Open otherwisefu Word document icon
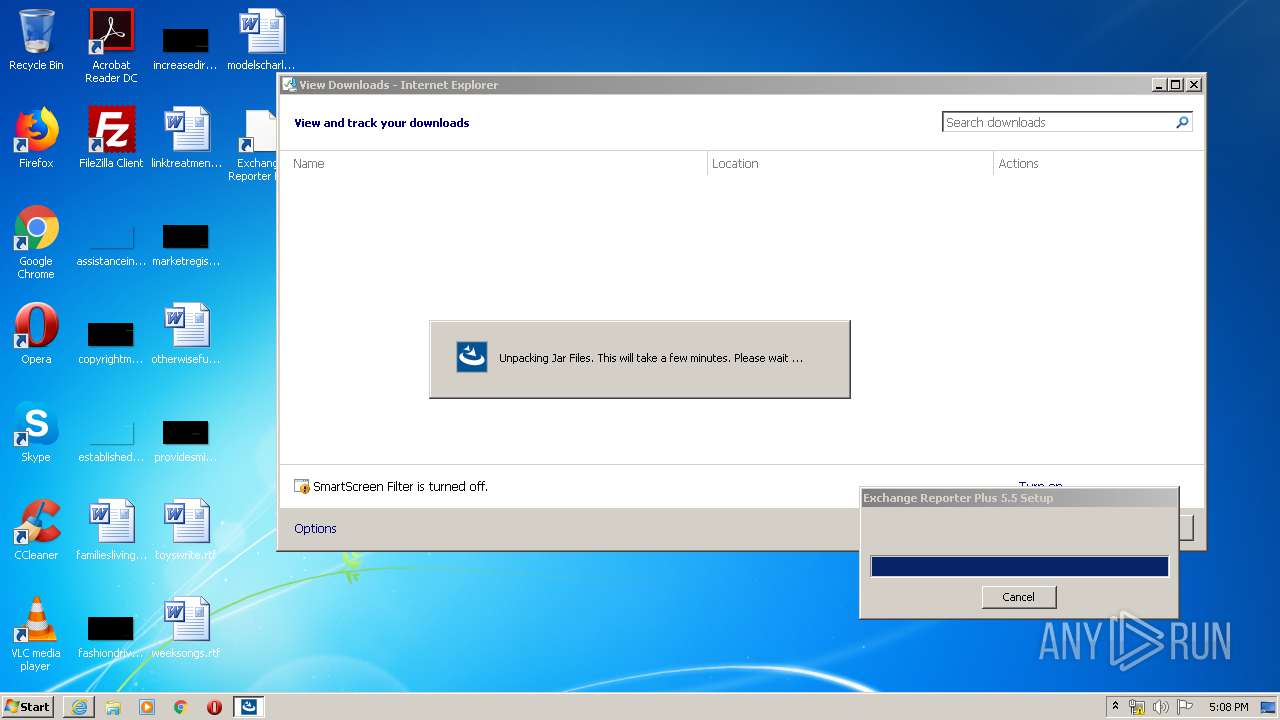This screenshot has height=720, width=1280. click(186, 334)
